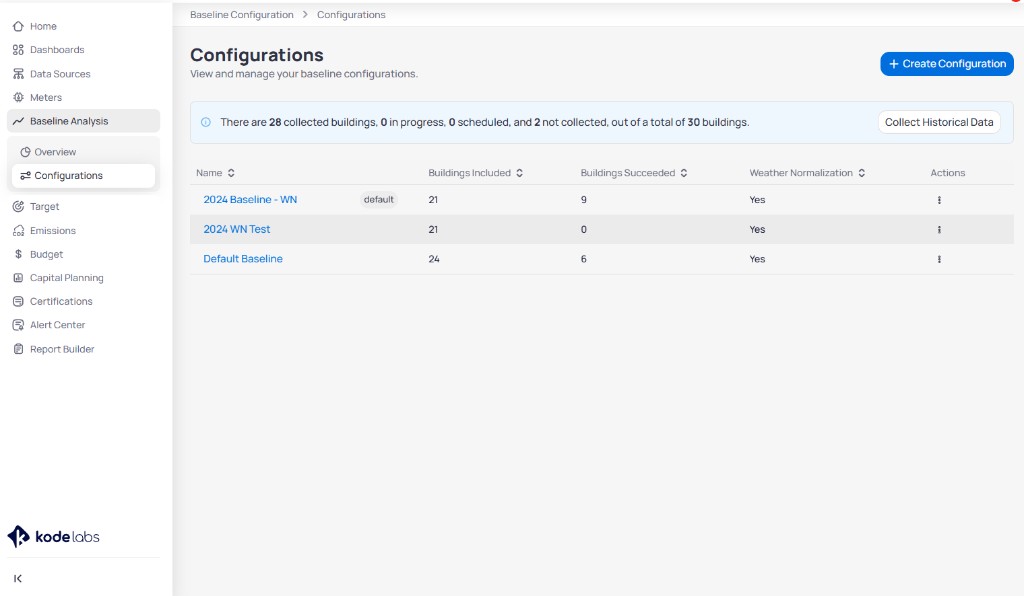The image size is (1024, 596).
Task: Click the Alert Center icon
Action: point(18,324)
